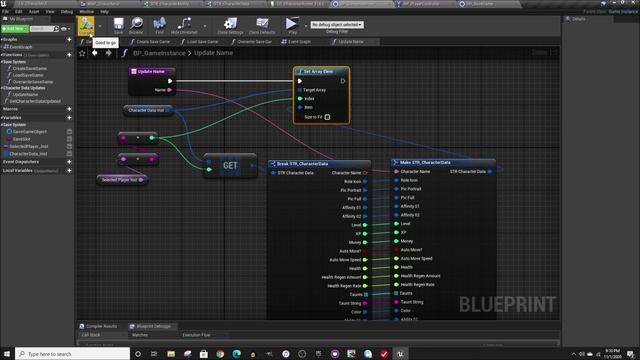Open Class Settings toolbar icon
The width and height of the screenshot is (640, 360).
(x=230, y=26)
